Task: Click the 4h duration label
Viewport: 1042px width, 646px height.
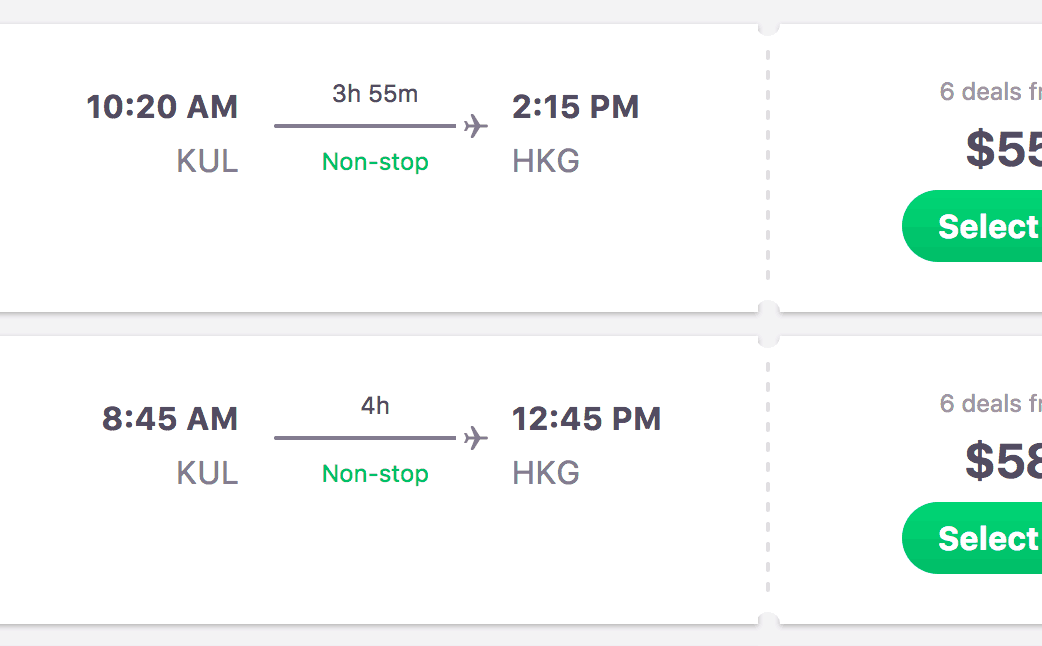Action: click(375, 406)
